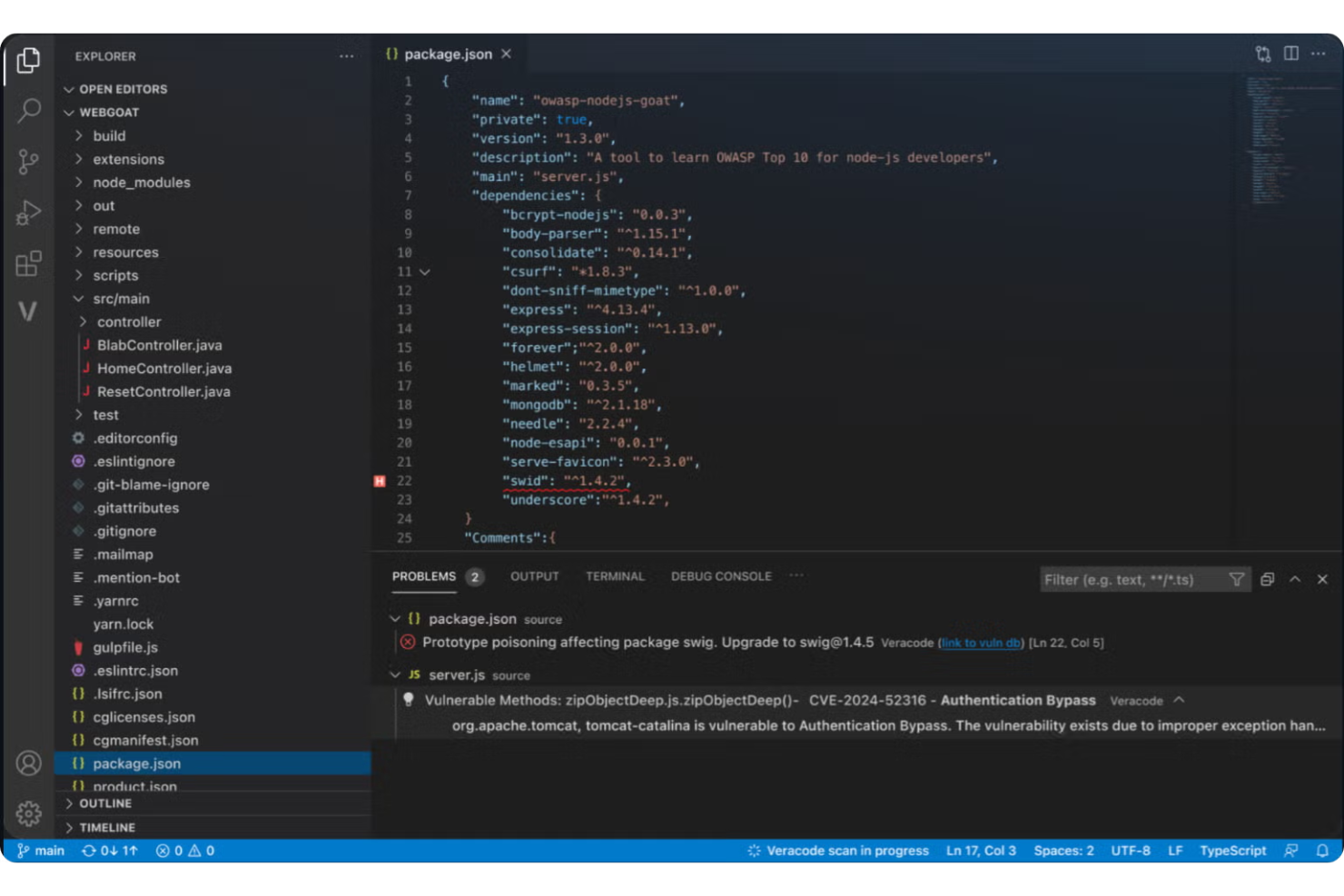Change language mode via TypeScript status item
This screenshot has width=1344, height=896.
point(1232,851)
